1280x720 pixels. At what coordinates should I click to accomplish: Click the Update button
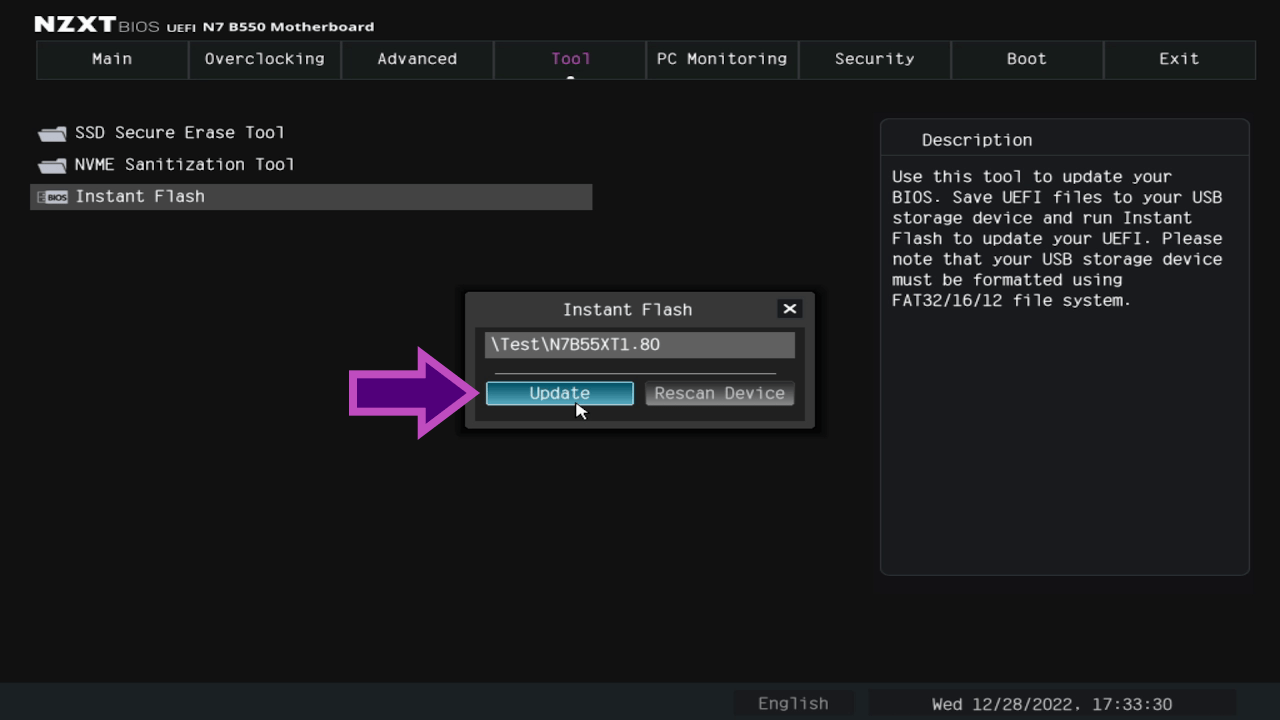pyautogui.click(x=560, y=393)
